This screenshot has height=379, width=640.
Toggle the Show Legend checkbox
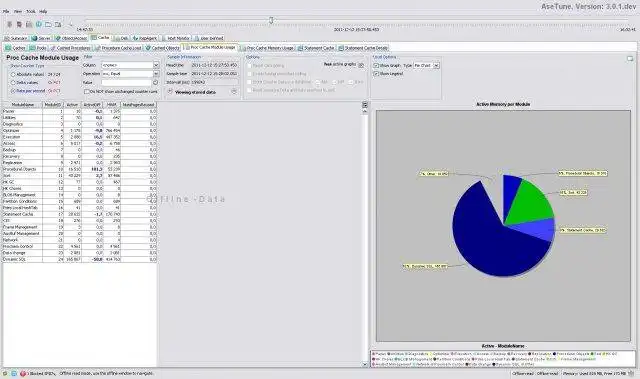376,74
